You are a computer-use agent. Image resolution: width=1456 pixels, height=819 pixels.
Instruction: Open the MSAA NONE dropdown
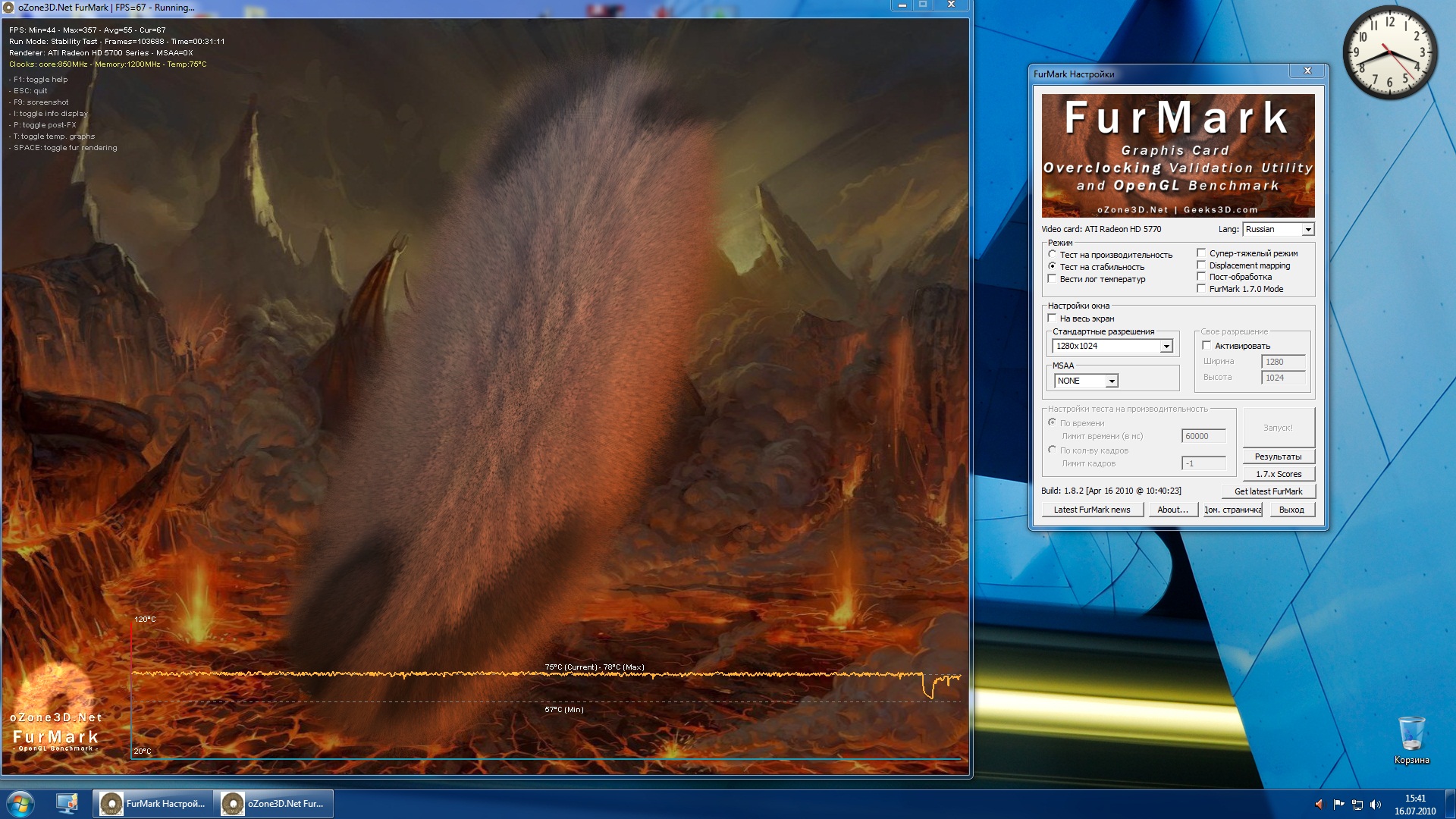coord(1086,381)
